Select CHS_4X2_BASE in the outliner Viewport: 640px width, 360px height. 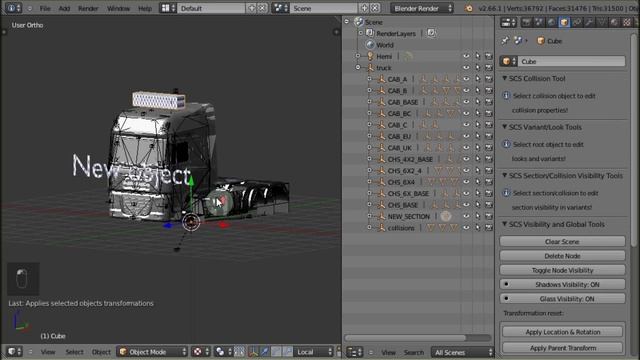pyautogui.click(x=410, y=159)
